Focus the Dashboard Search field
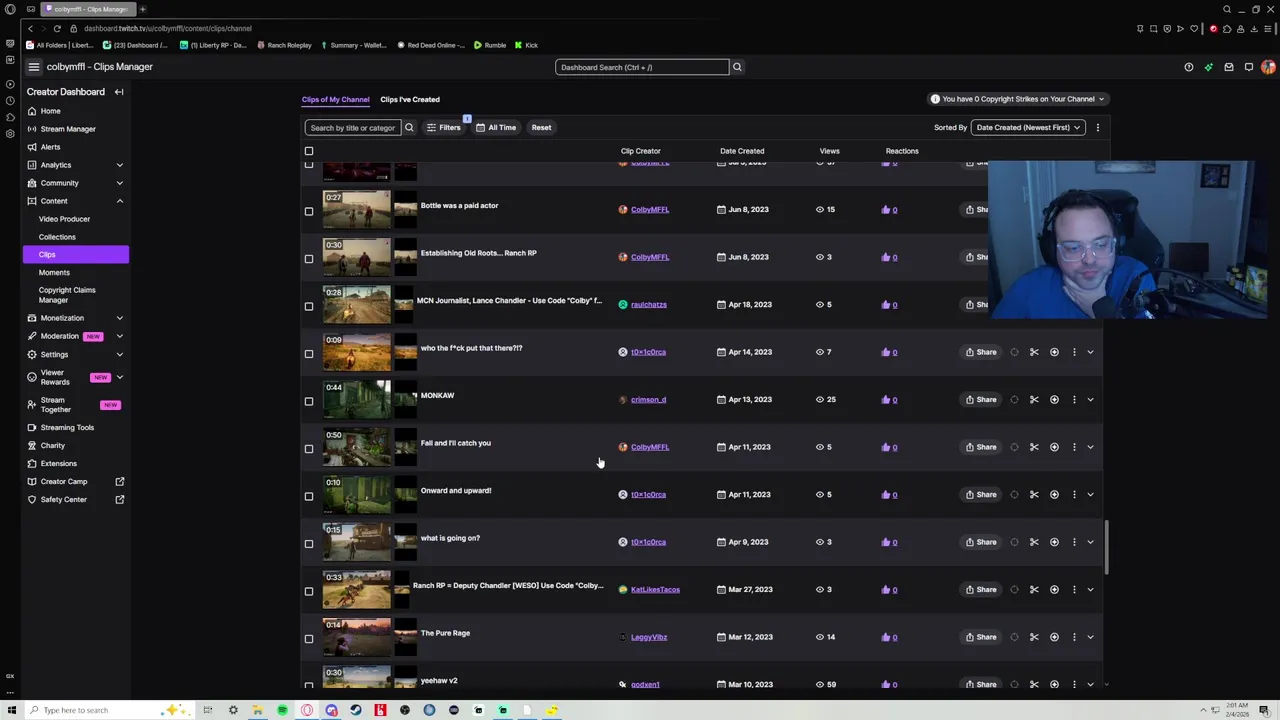 click(x=642, y=67)
